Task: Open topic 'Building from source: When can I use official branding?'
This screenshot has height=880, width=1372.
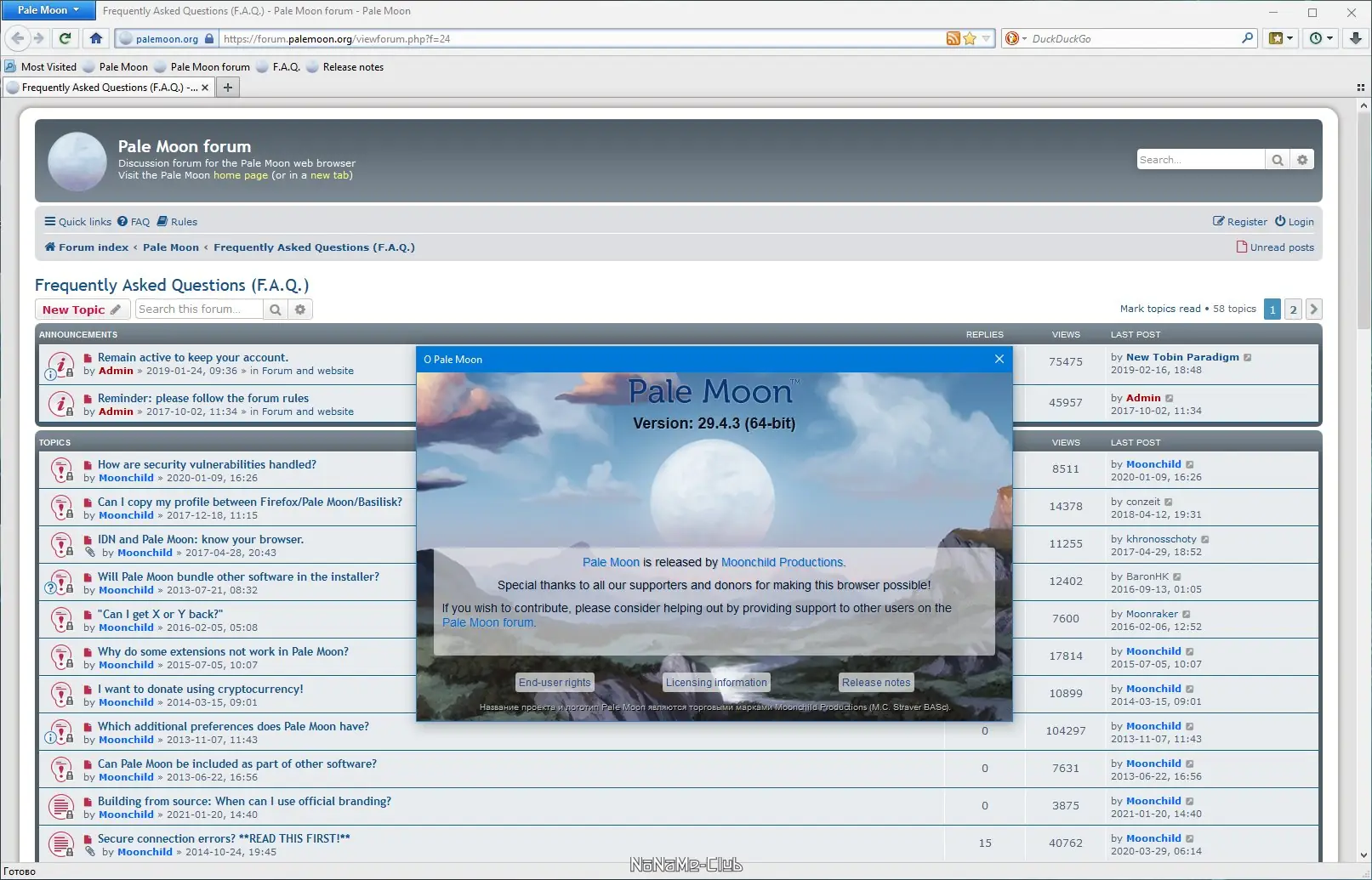Action: (x=244, y=801)
